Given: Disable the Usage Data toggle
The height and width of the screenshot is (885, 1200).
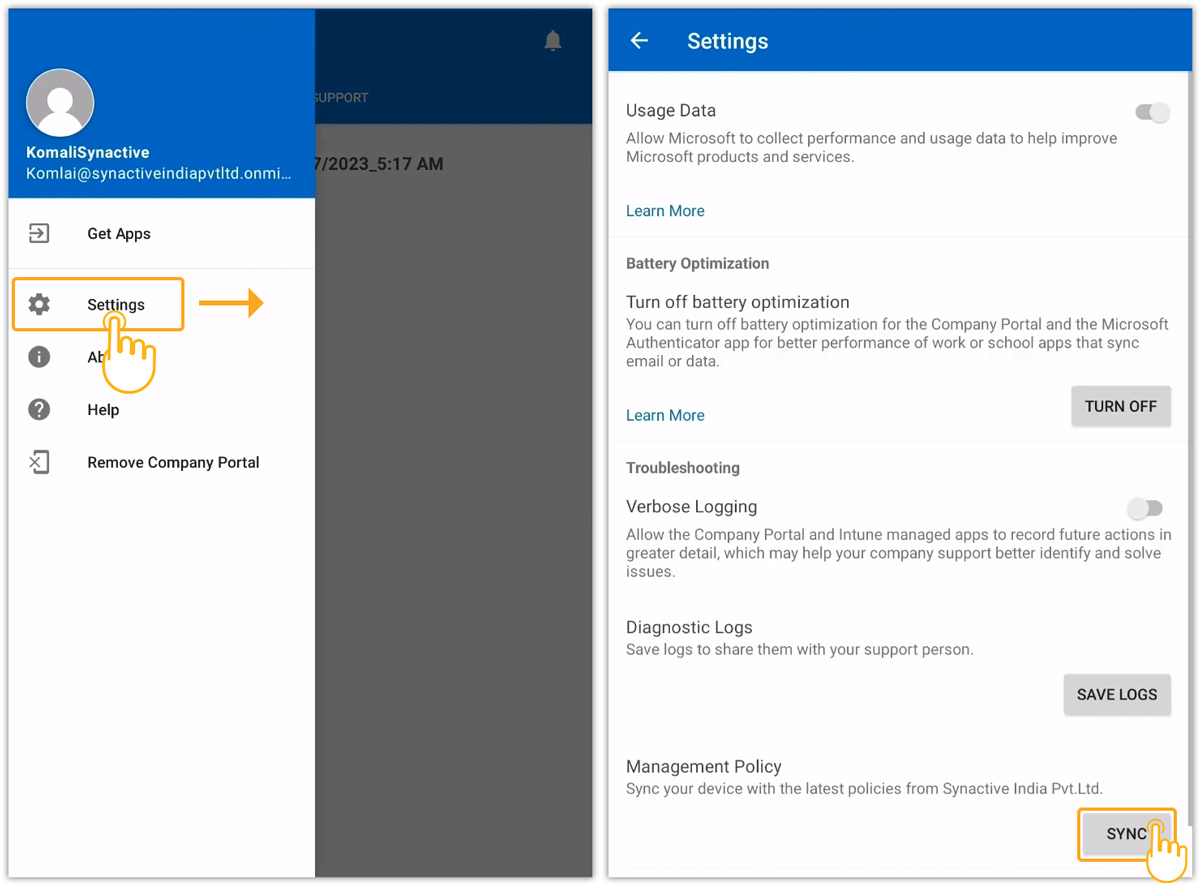Looking at the screenshot, I should (x=1152, y=113).
